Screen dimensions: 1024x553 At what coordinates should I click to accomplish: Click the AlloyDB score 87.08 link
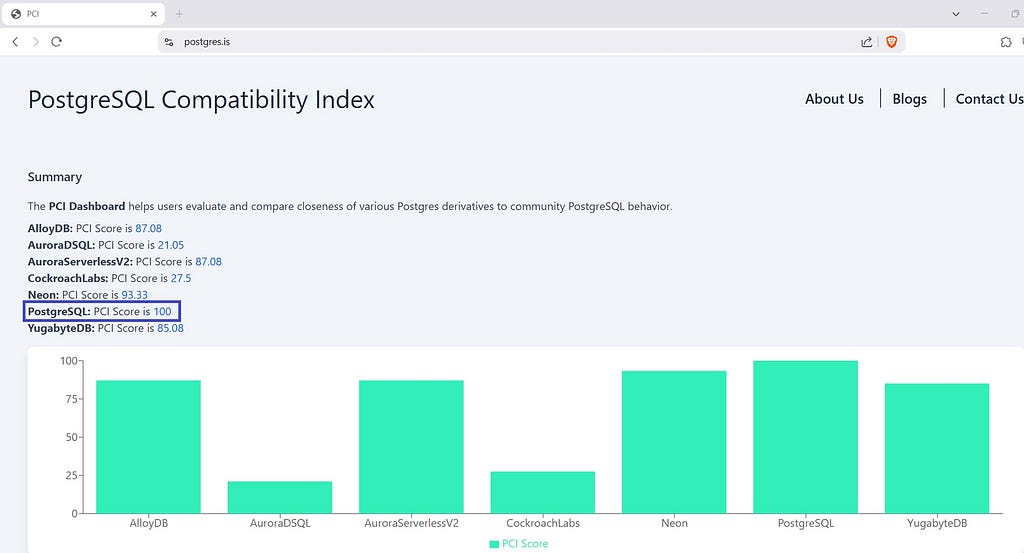(148, 228)
